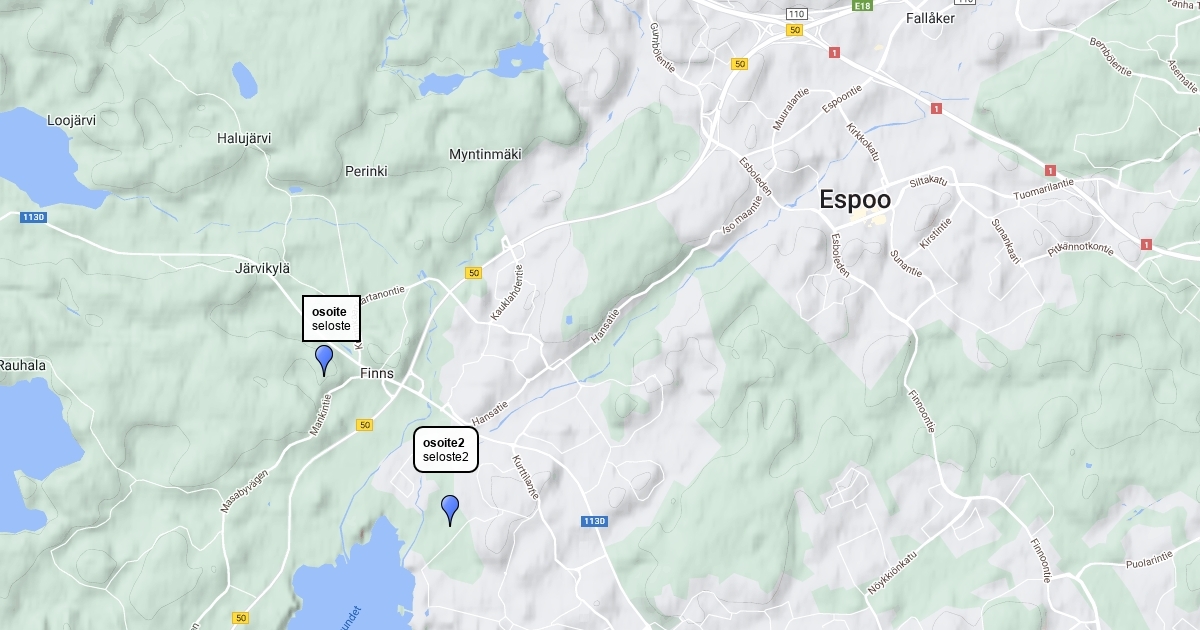Click the red route 1 shield near Tuomarilantie
This screenshot has width=1200, height=630.
tap(1050, 171)
